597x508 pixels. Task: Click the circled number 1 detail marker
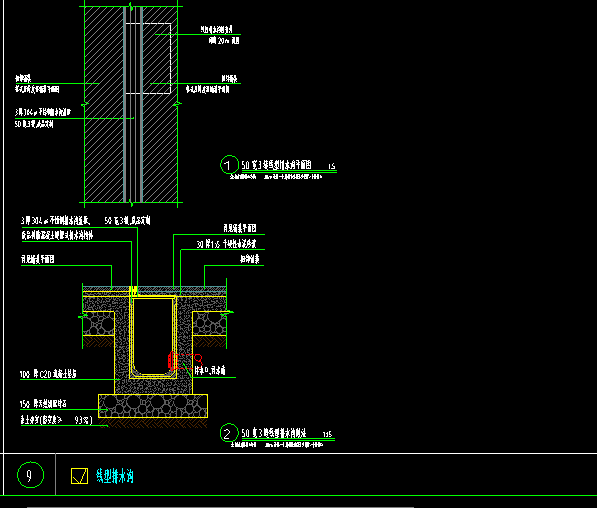pyautogui.click(x=229, y=165)
